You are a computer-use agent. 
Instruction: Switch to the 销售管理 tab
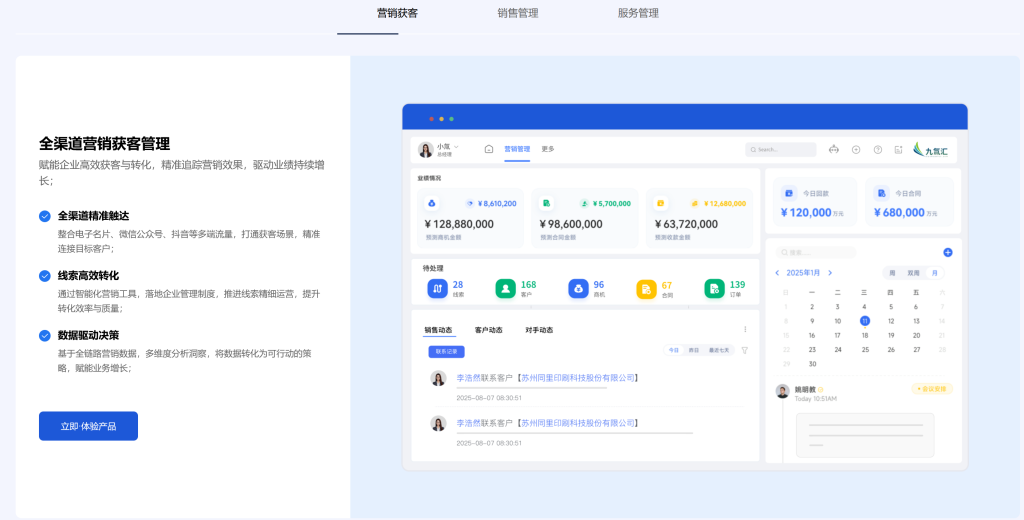tap(517, 13)
